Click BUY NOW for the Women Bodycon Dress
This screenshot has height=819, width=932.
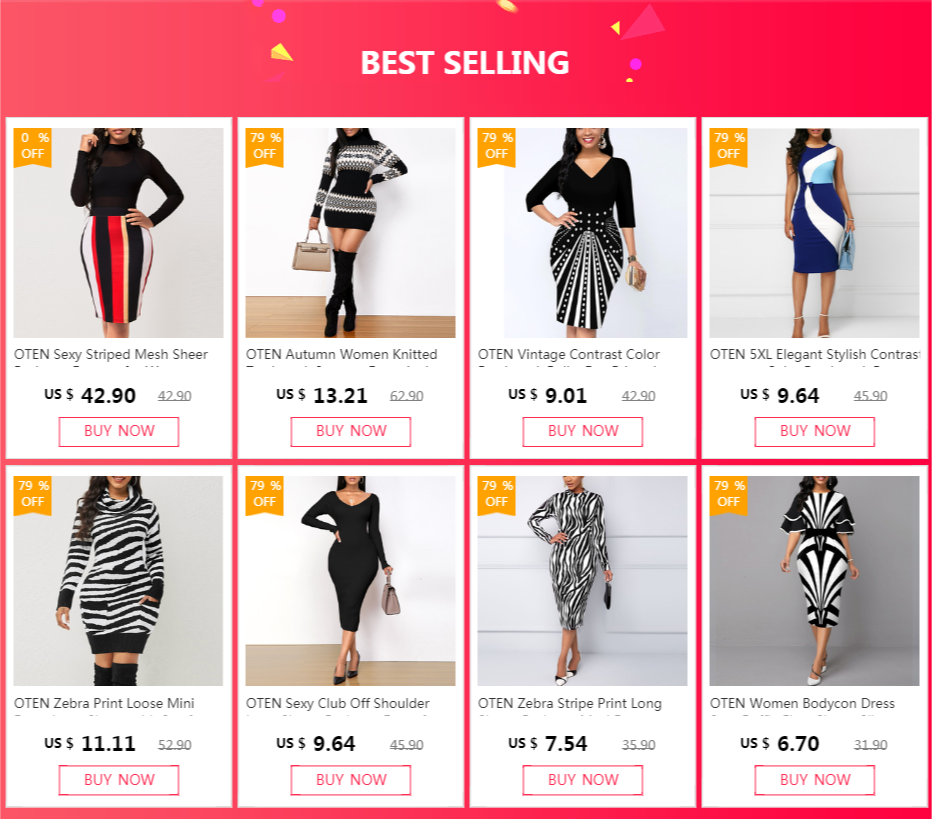(814, 780)
